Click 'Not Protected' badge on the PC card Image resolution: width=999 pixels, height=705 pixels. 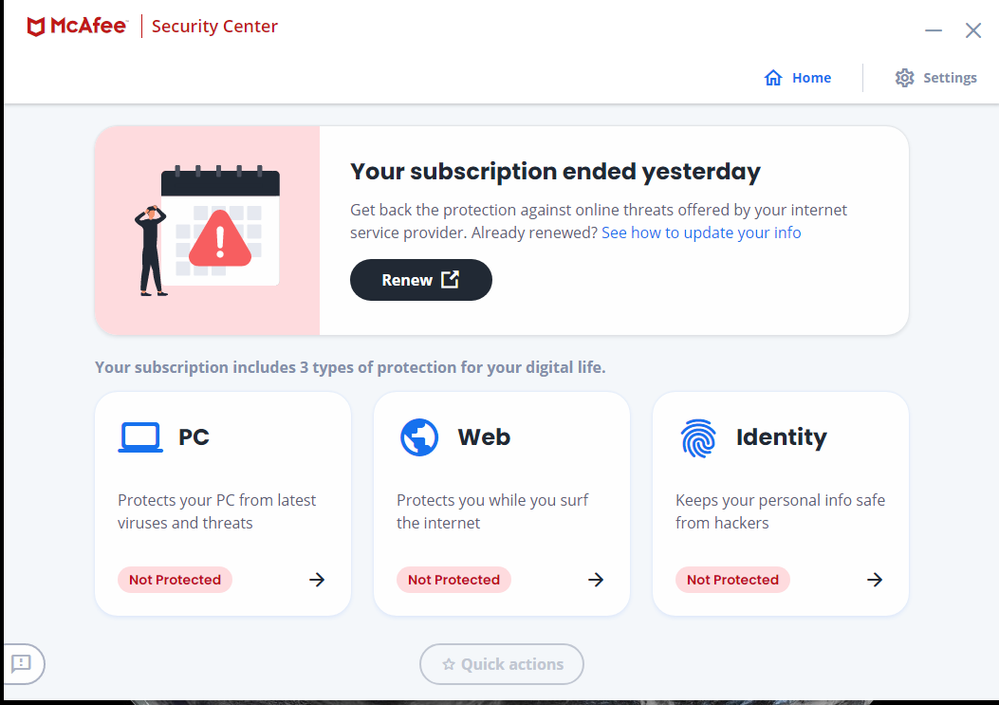(174, 579)
